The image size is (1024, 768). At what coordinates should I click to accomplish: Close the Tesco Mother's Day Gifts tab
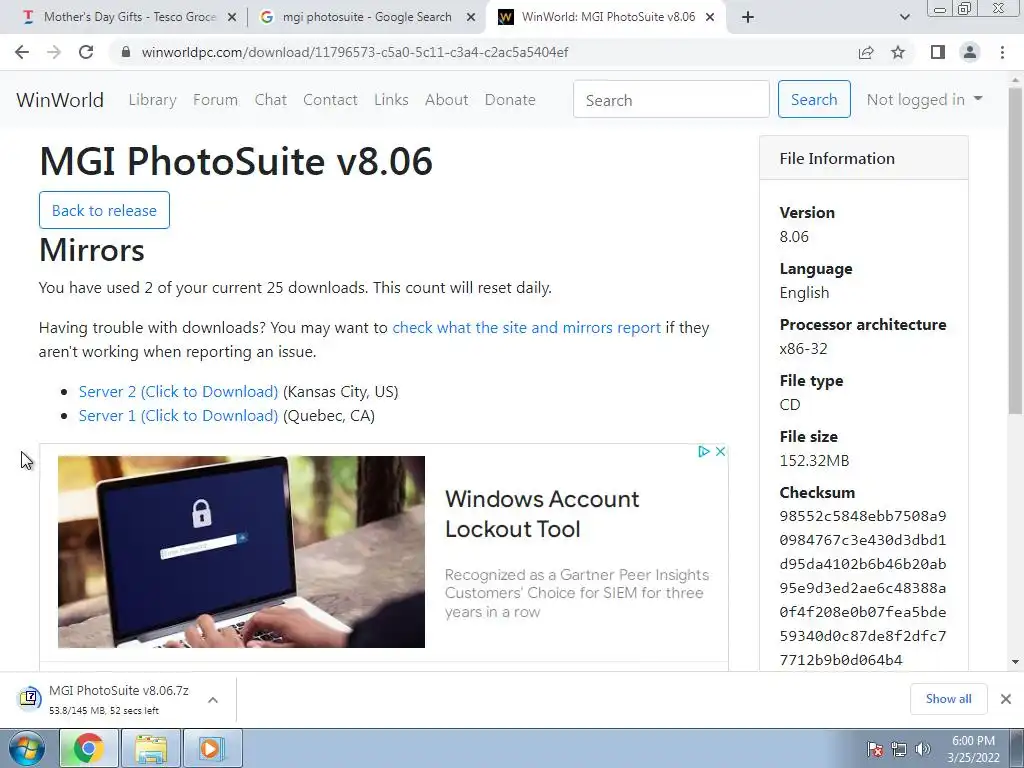coord(232,18)
